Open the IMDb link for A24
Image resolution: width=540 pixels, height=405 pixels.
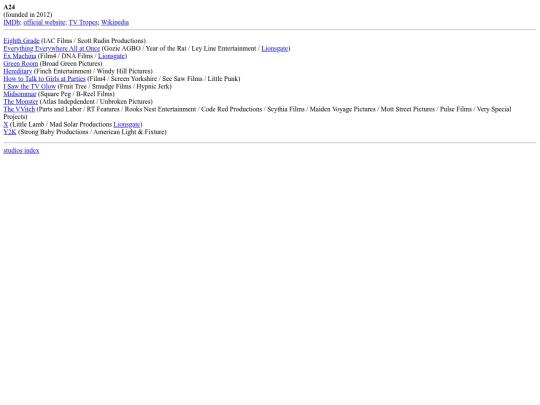point(12,22)
